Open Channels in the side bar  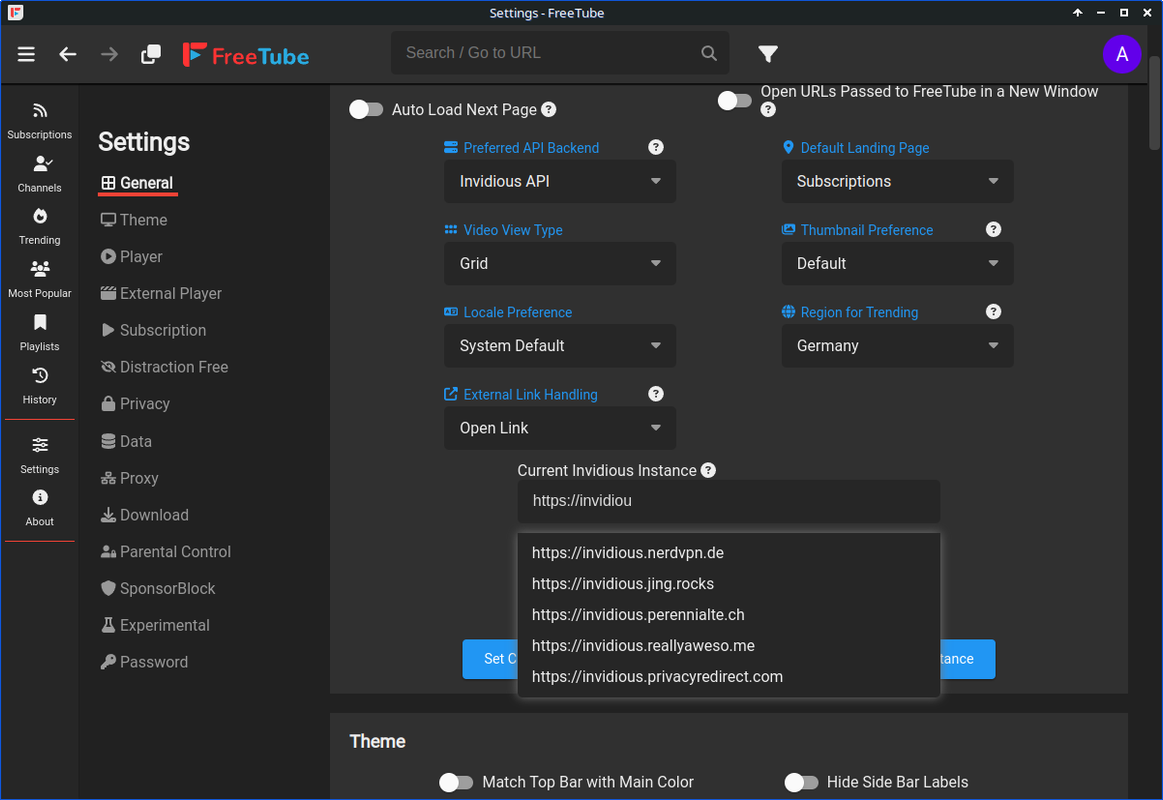(x=39, y=174)
